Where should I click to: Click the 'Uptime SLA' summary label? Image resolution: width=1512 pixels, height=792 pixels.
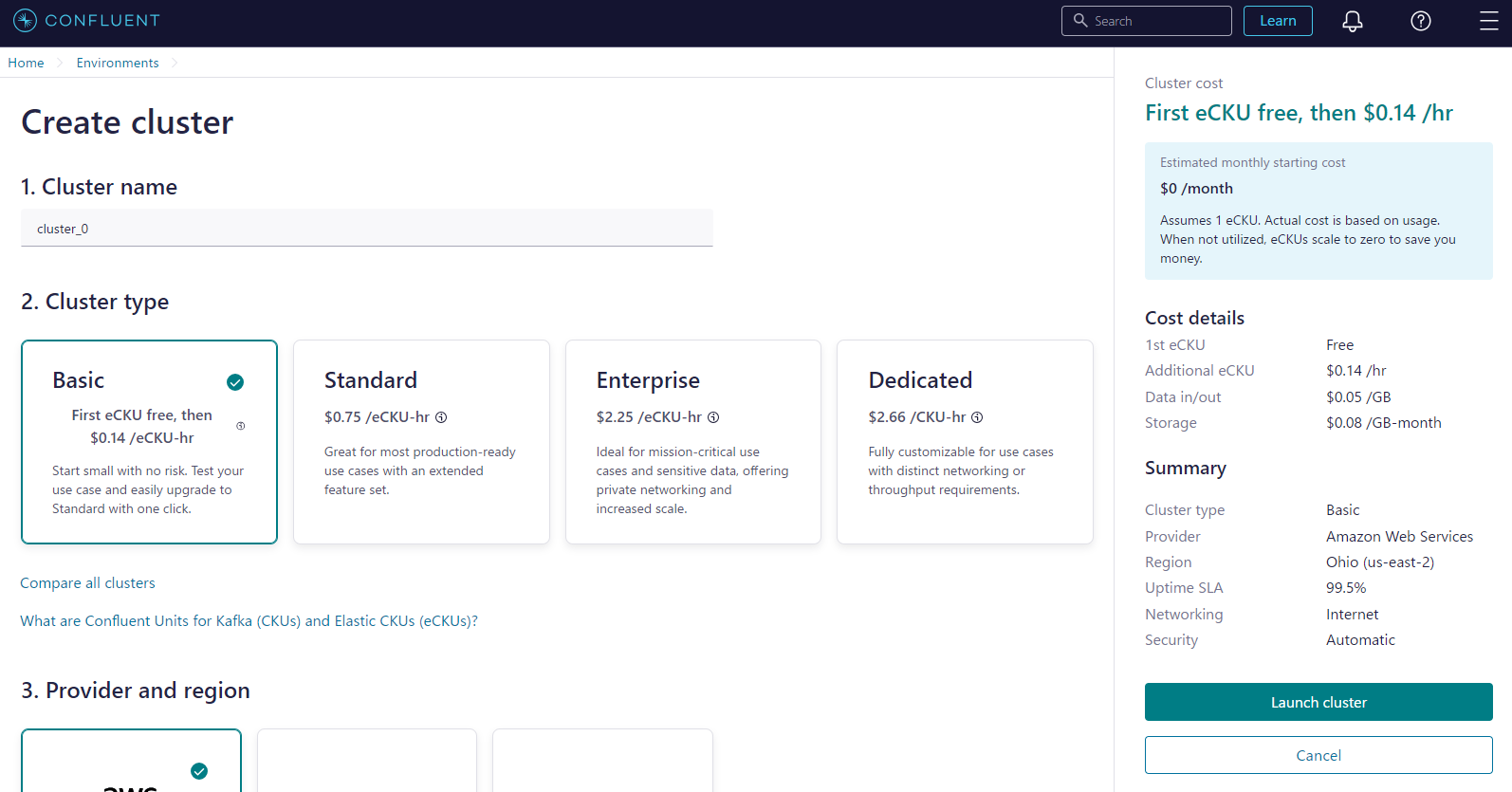click(x=1184, y=588)
